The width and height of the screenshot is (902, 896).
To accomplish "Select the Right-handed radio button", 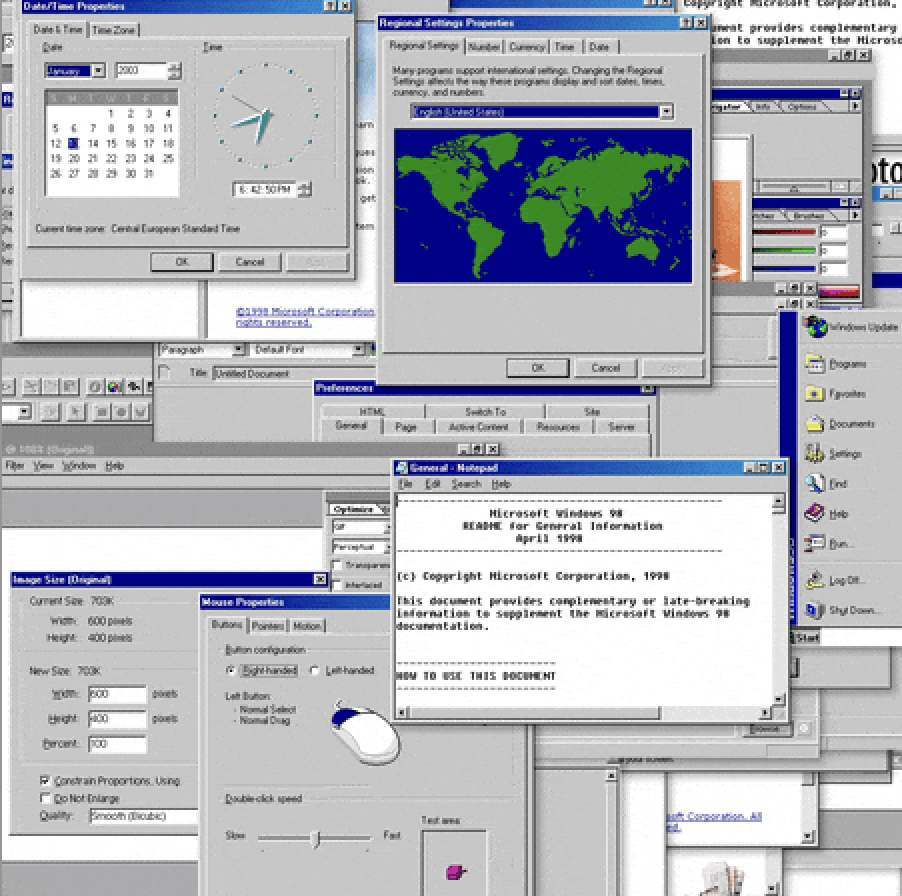I will [232, 671].
